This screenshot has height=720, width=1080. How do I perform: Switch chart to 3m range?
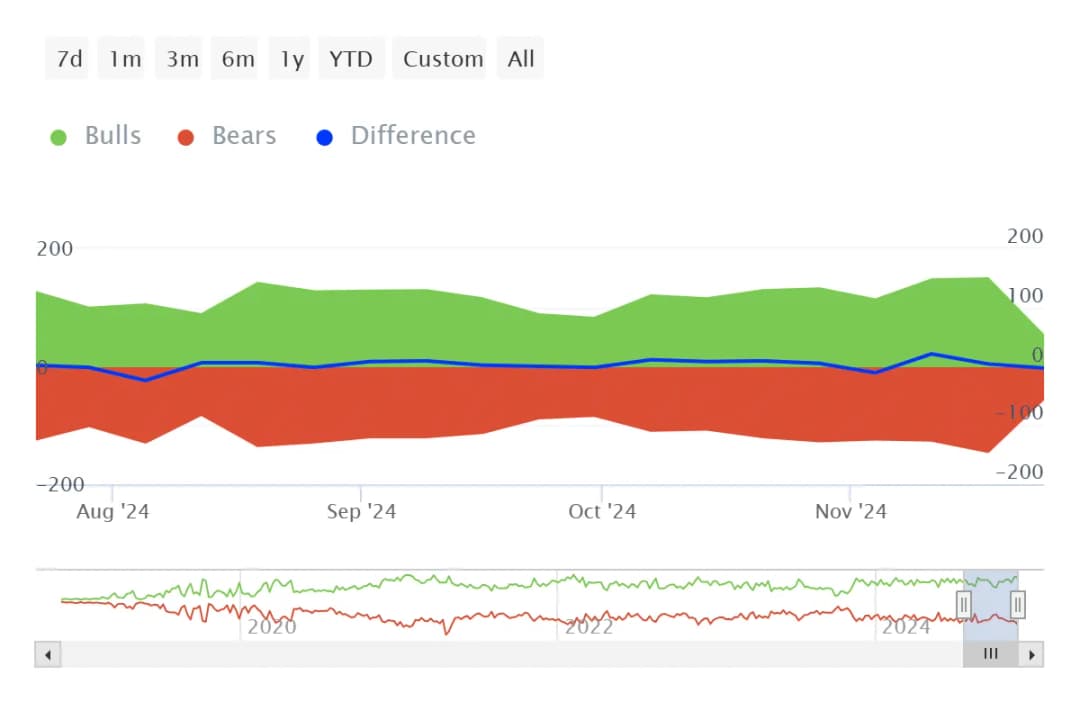[x=182, y=59]
